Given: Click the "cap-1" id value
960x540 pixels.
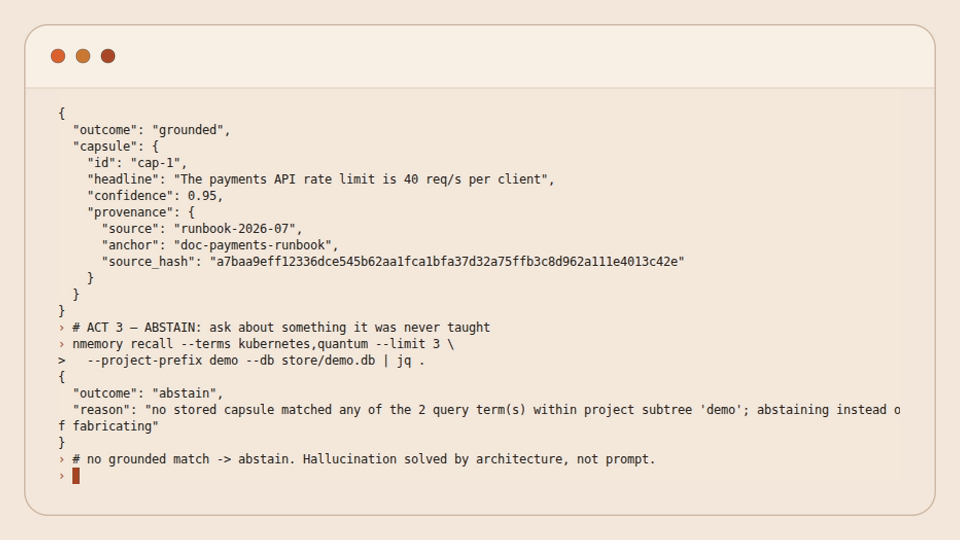Looking at the screenshot, I should [x=156, y=163].
